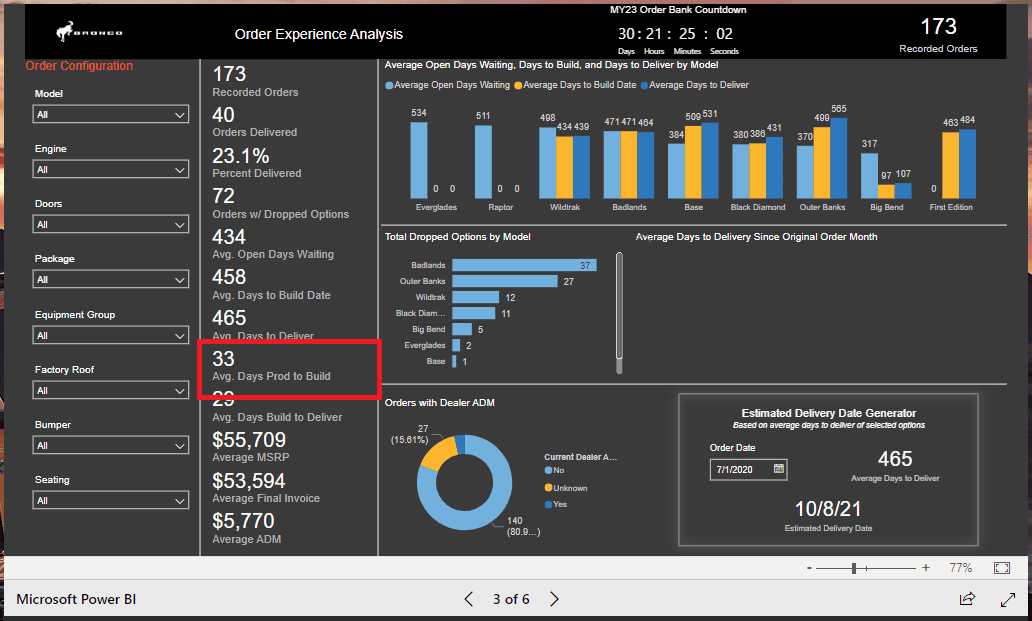The height and width of the screenshot is (621, 1032).
Task: Click the 173 Recorded Orders card in header
Action: tap(938, 34)
